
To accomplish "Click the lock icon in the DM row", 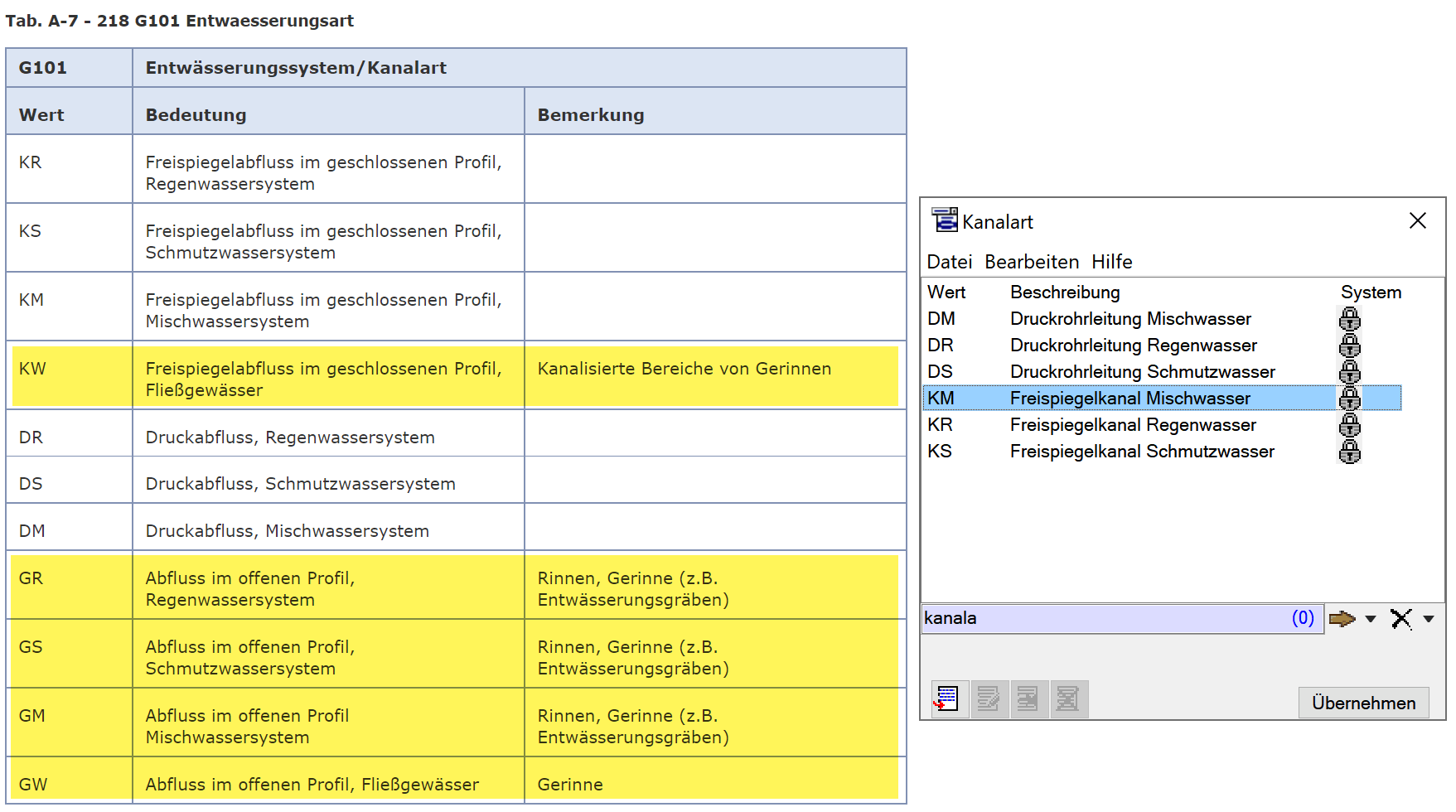I will [1349, 319].
